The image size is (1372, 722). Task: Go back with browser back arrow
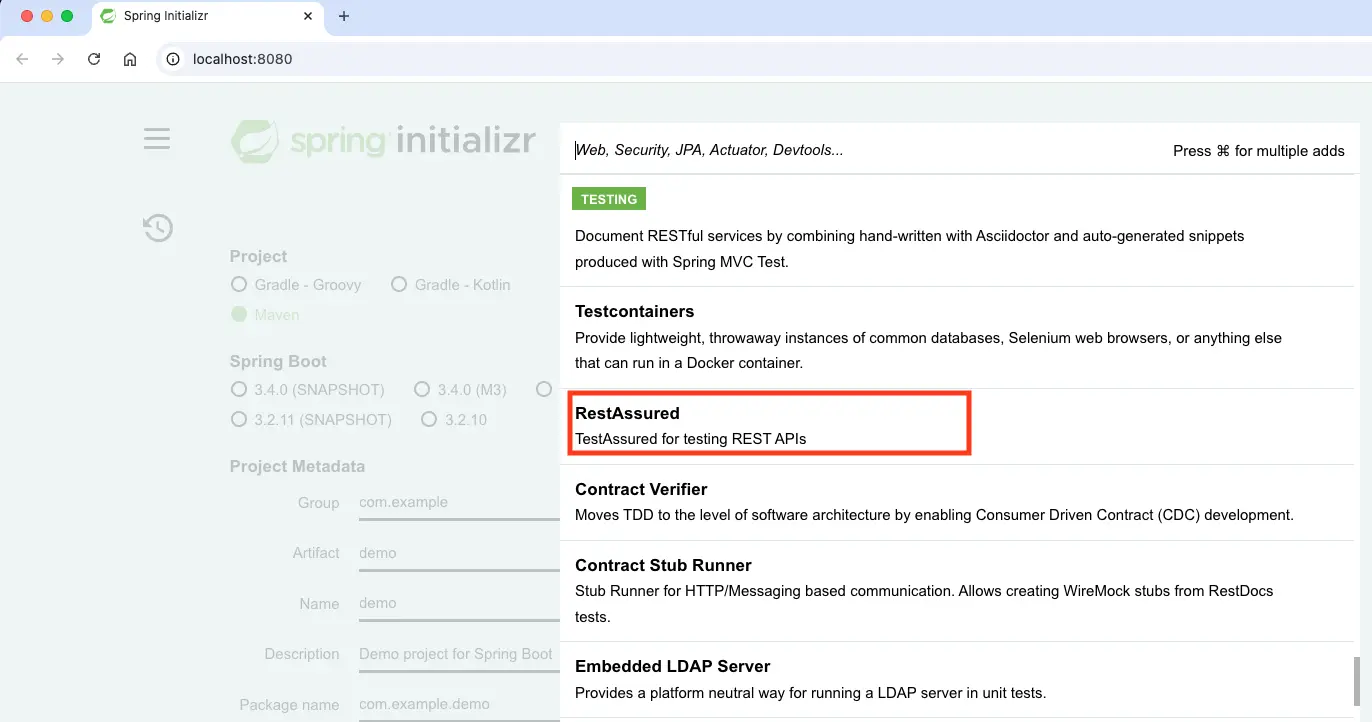click(x=22, y=59)
